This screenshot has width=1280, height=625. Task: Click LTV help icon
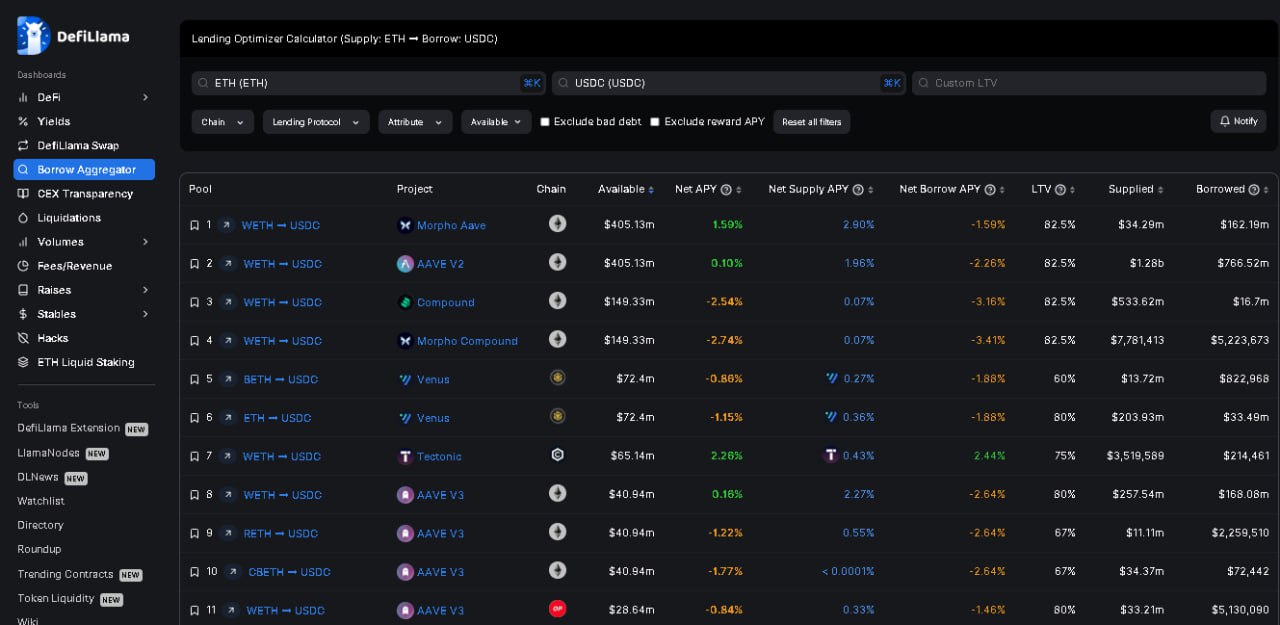click(1060, 189)
